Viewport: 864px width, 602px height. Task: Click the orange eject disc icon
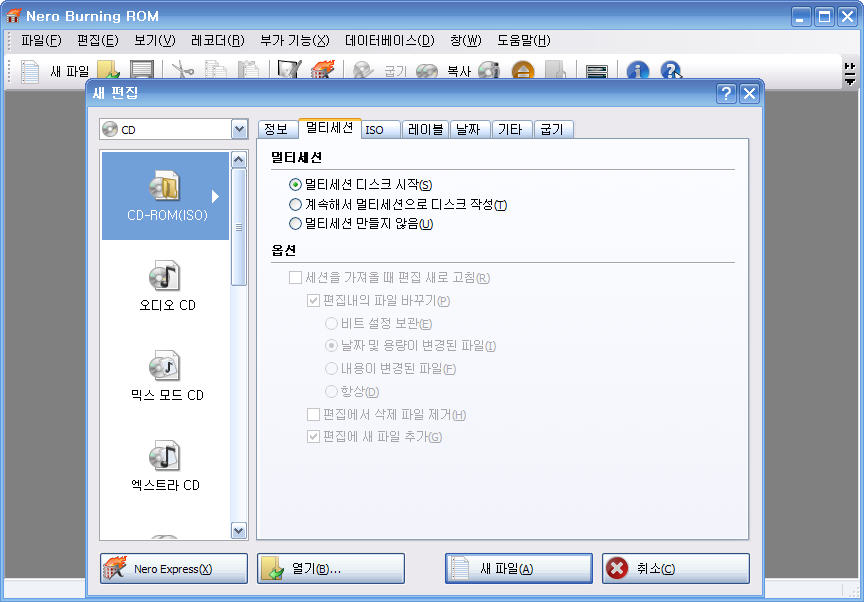click(523, 70)
